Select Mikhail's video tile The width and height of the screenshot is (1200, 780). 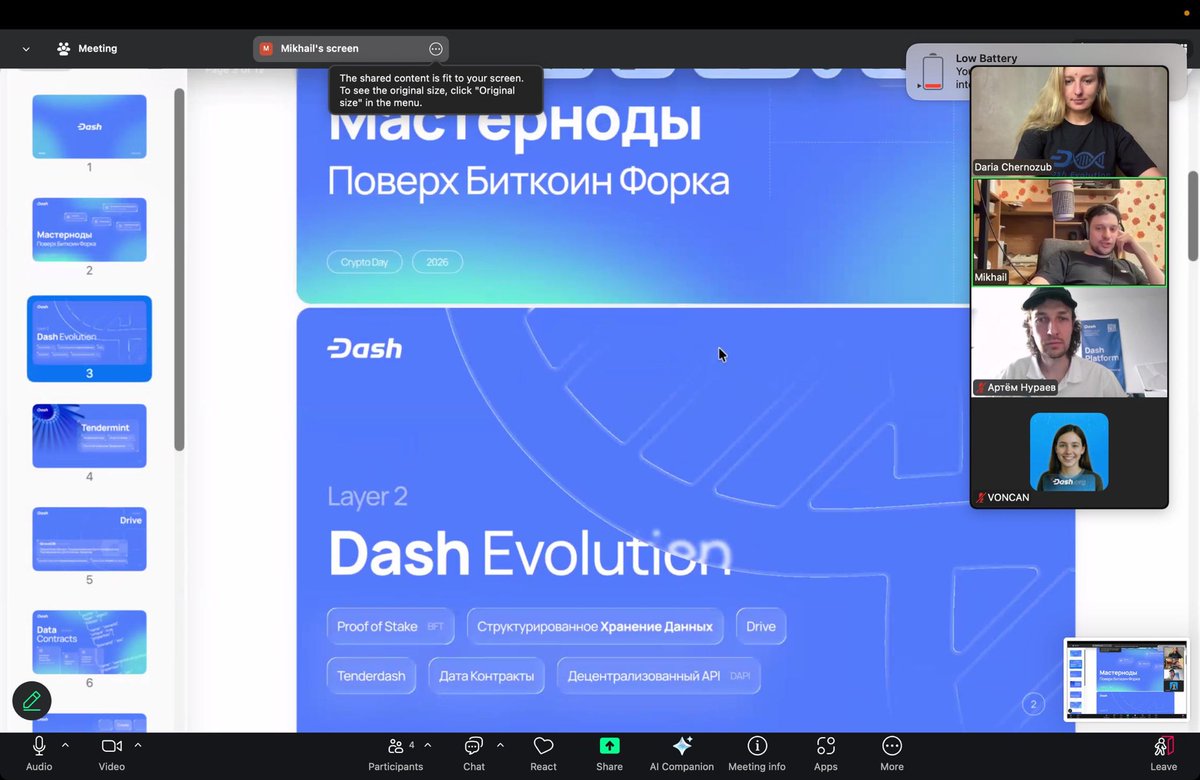point(1068,233)
